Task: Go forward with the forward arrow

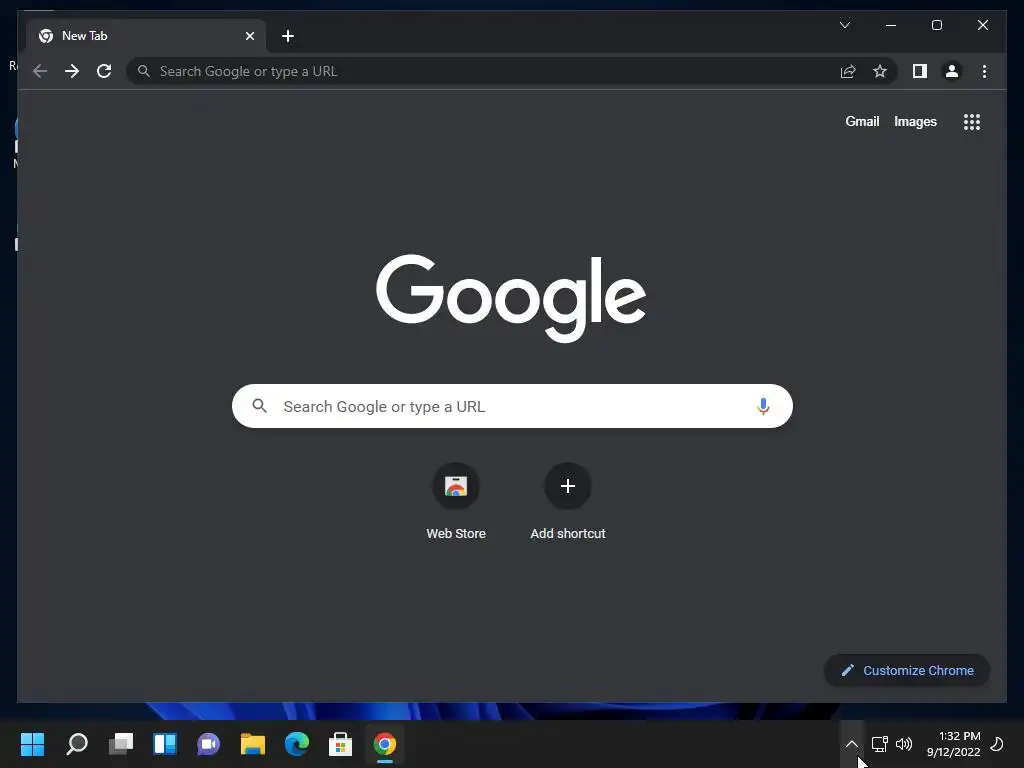Action: pos(72,71)
